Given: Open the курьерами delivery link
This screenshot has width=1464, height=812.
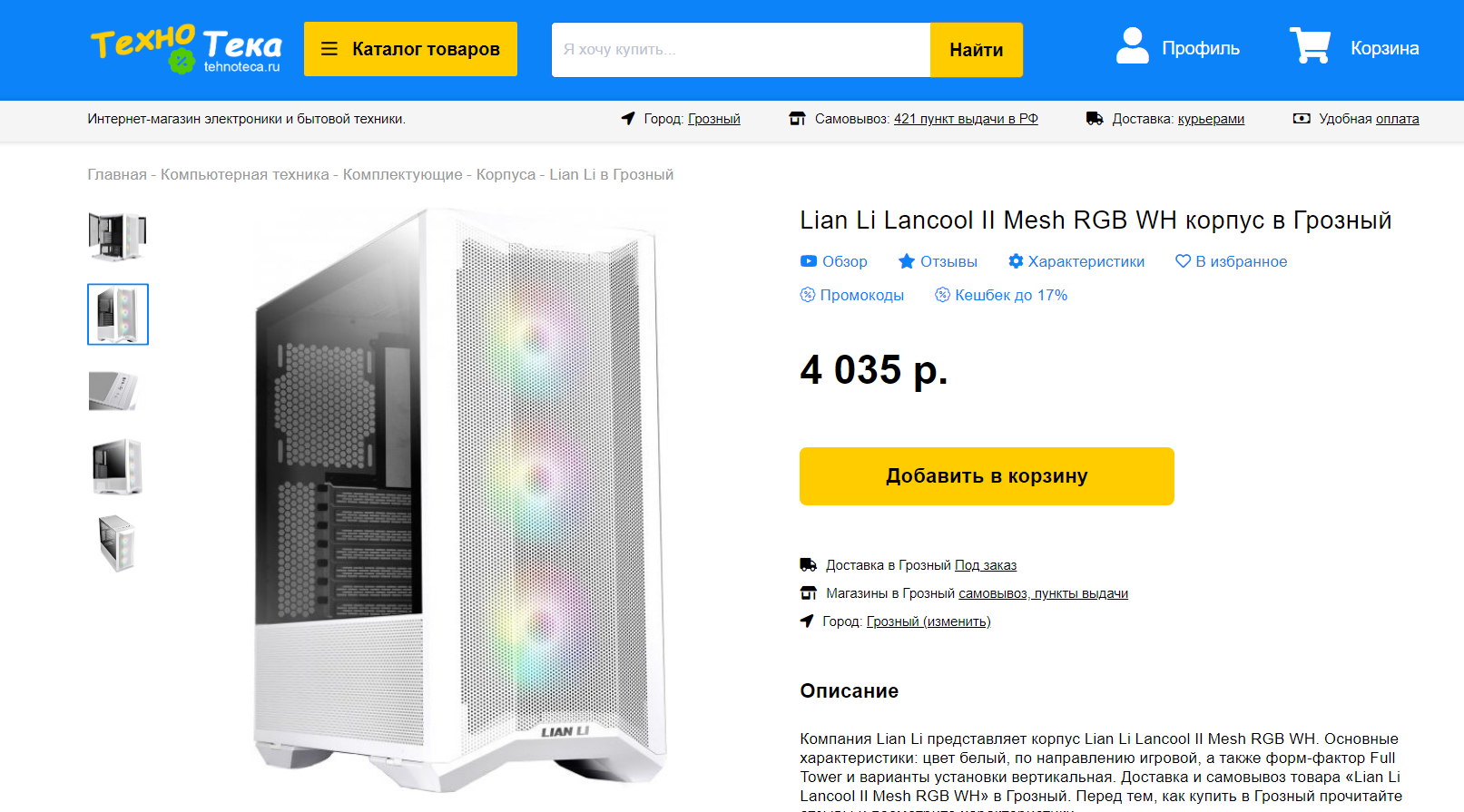Looking at the screenshot, I should [x=1211, y=119].
